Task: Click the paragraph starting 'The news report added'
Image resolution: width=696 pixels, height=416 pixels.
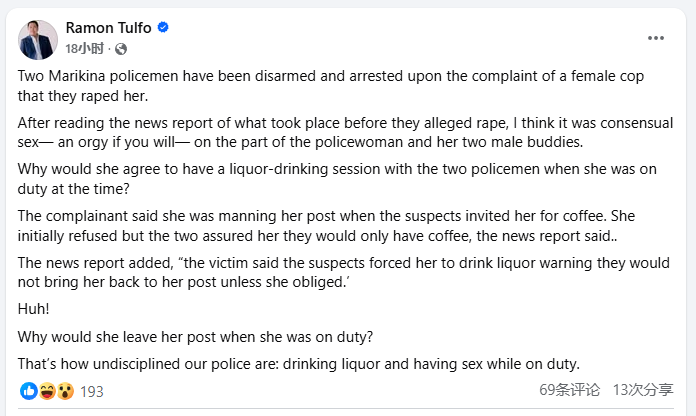Action: tap(344, 272)
